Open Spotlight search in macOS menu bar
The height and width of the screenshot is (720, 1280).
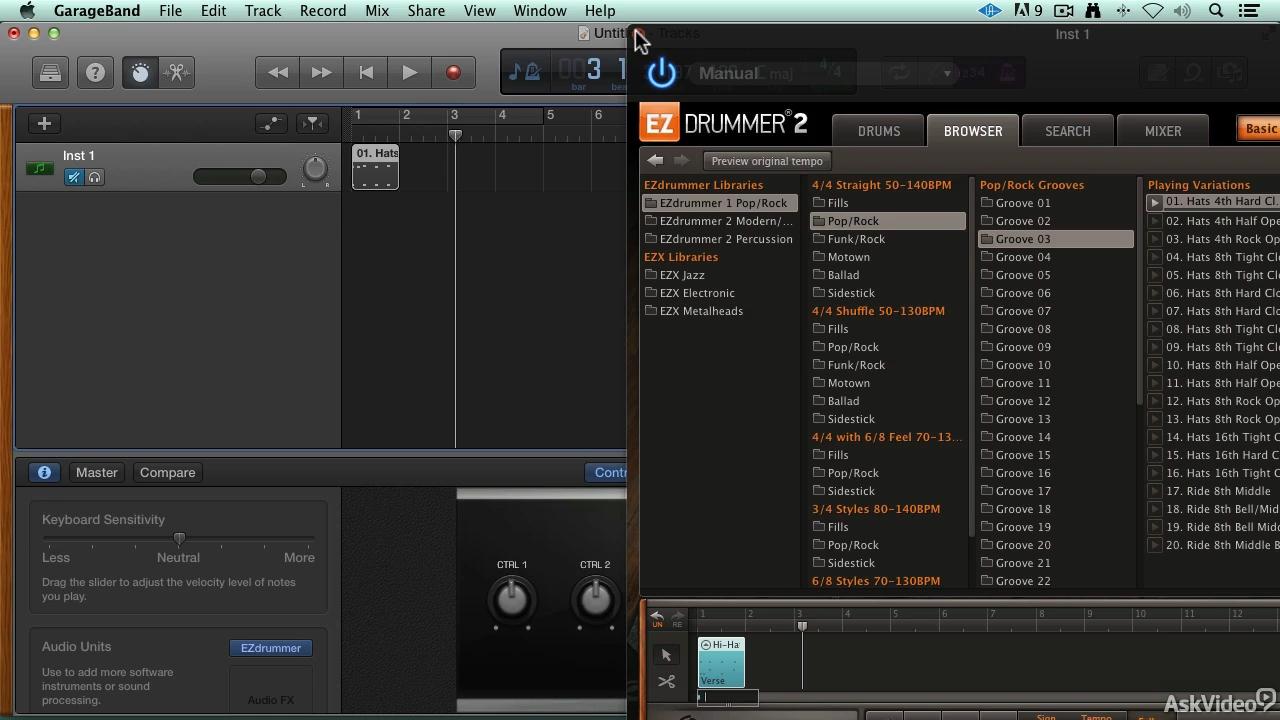pos(1216,11)
